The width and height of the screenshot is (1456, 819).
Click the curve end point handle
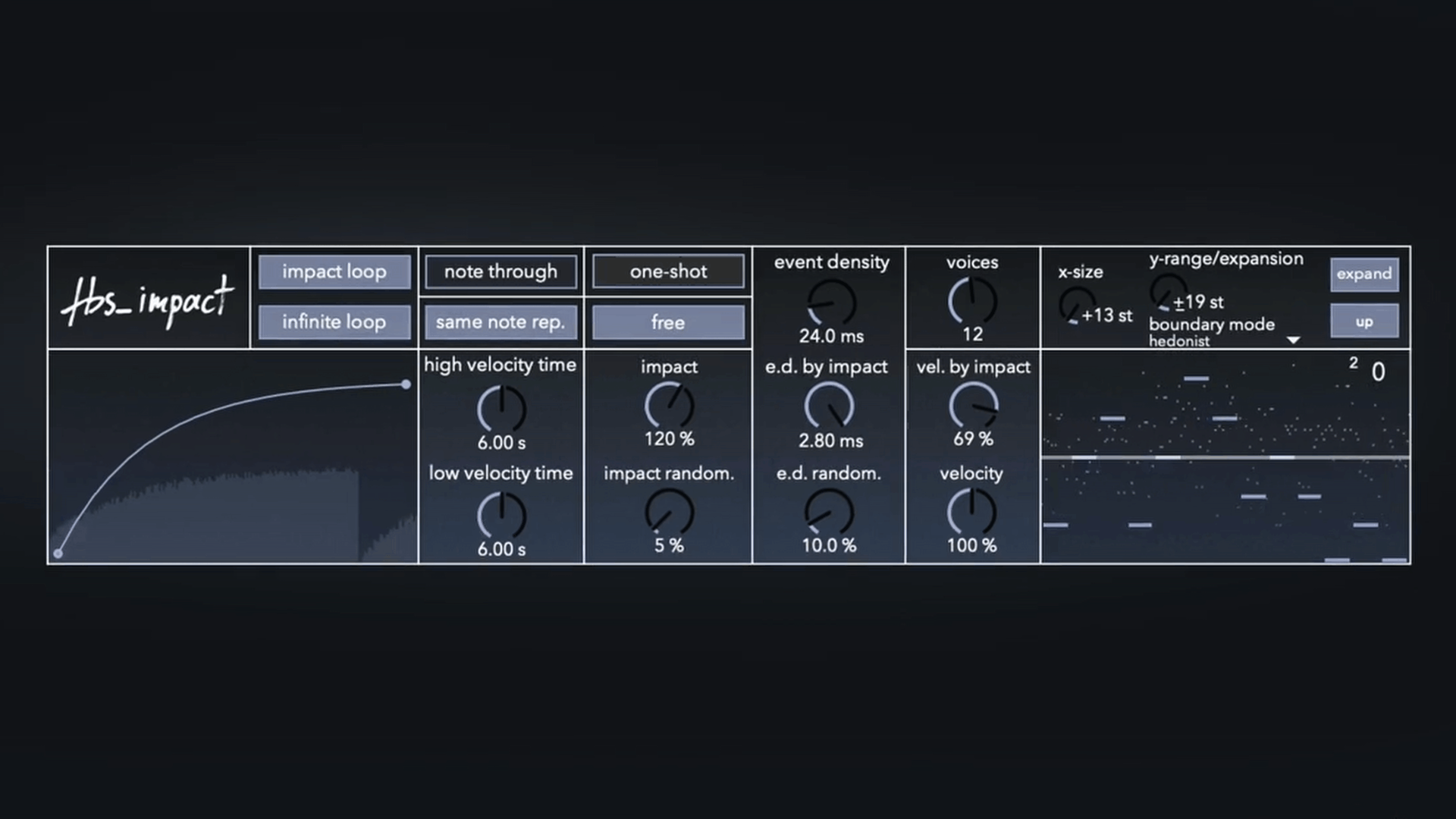tap(406, 384)
